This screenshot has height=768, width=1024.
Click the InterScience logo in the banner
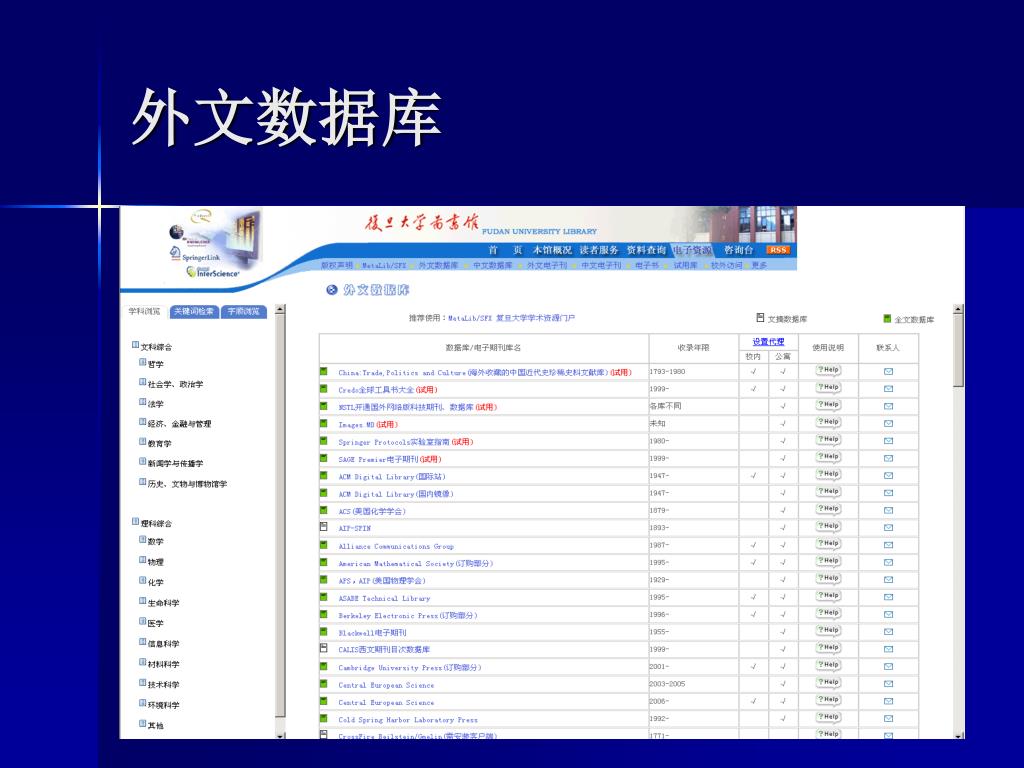click(x=212, y=272)
